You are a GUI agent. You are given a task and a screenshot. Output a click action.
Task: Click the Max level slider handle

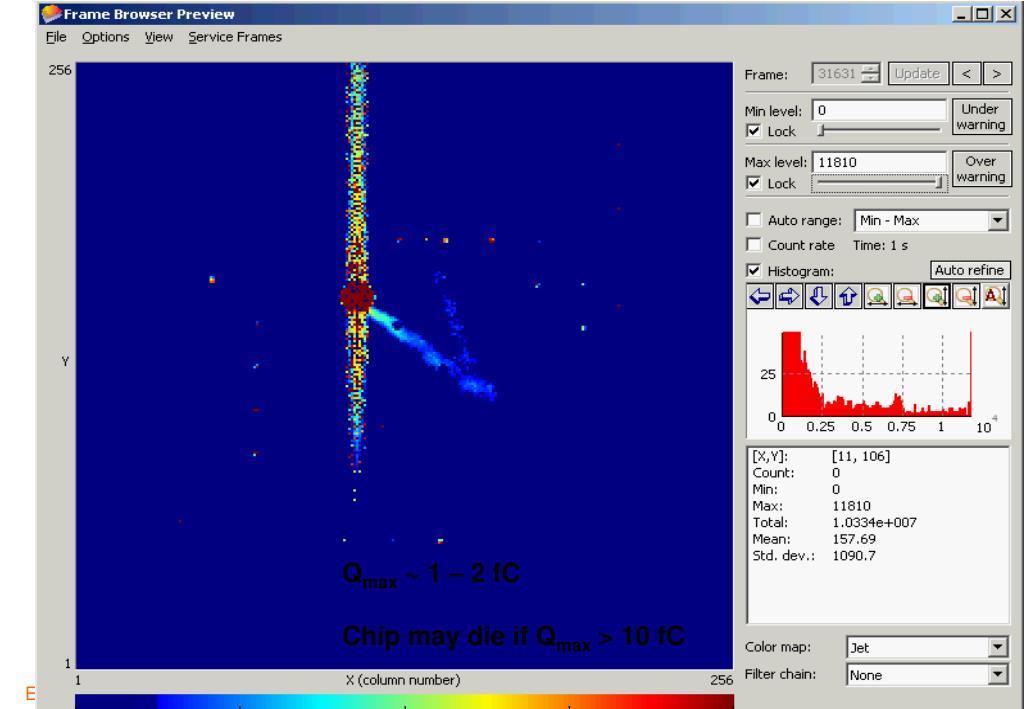tap(940, 183)
